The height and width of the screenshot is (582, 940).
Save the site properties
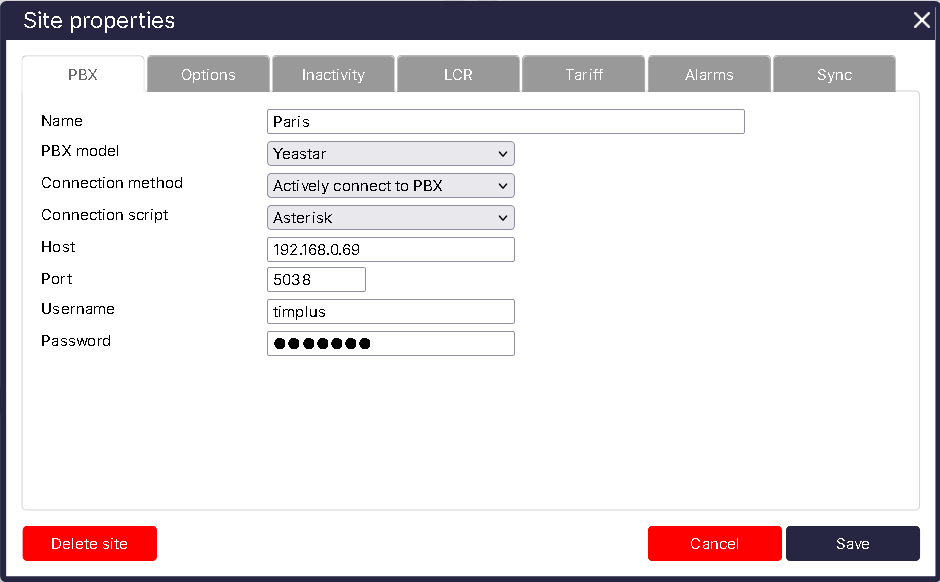(x=852, y=543)
